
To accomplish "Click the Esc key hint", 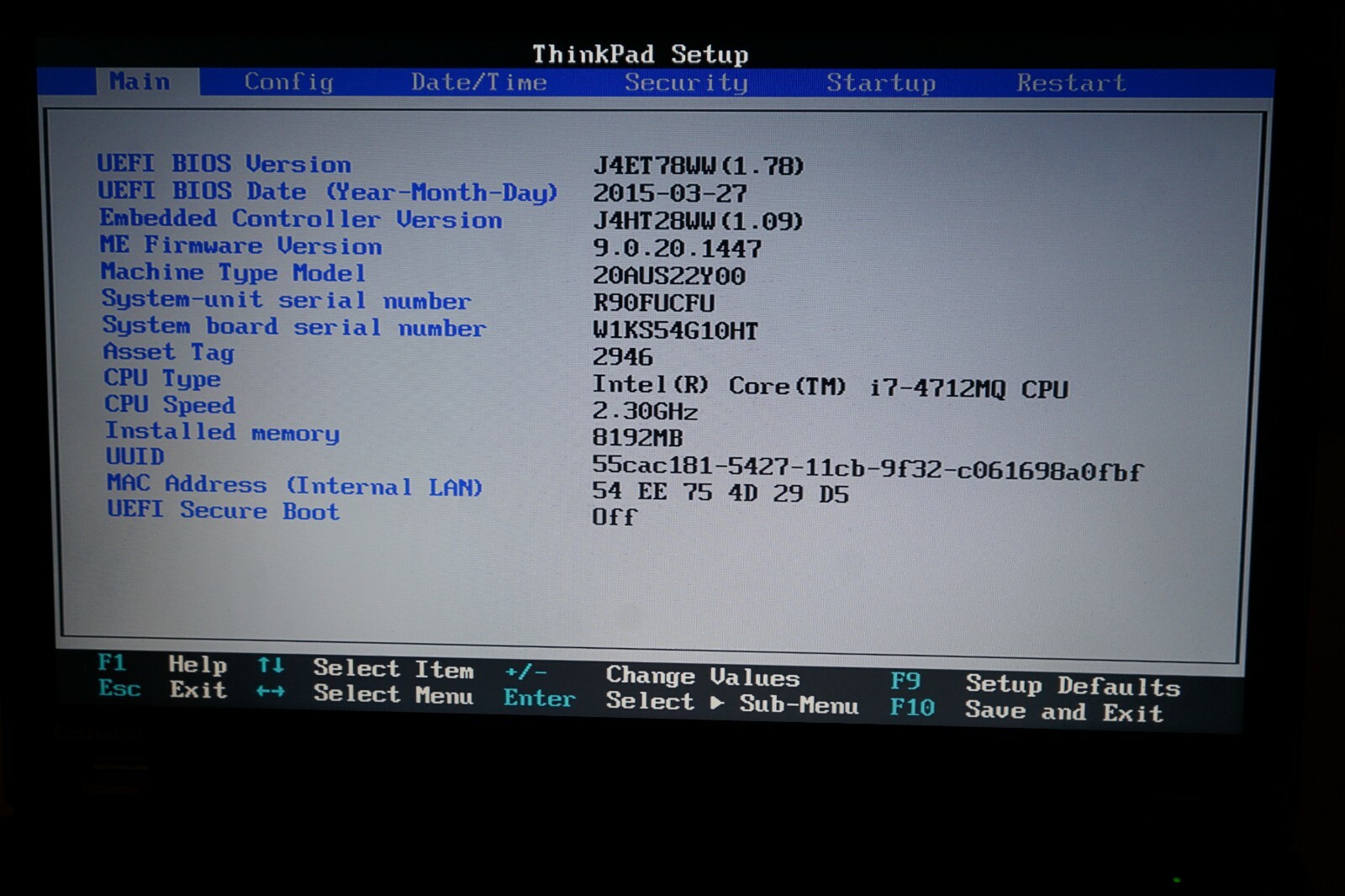I will click(x=119, y=688).
